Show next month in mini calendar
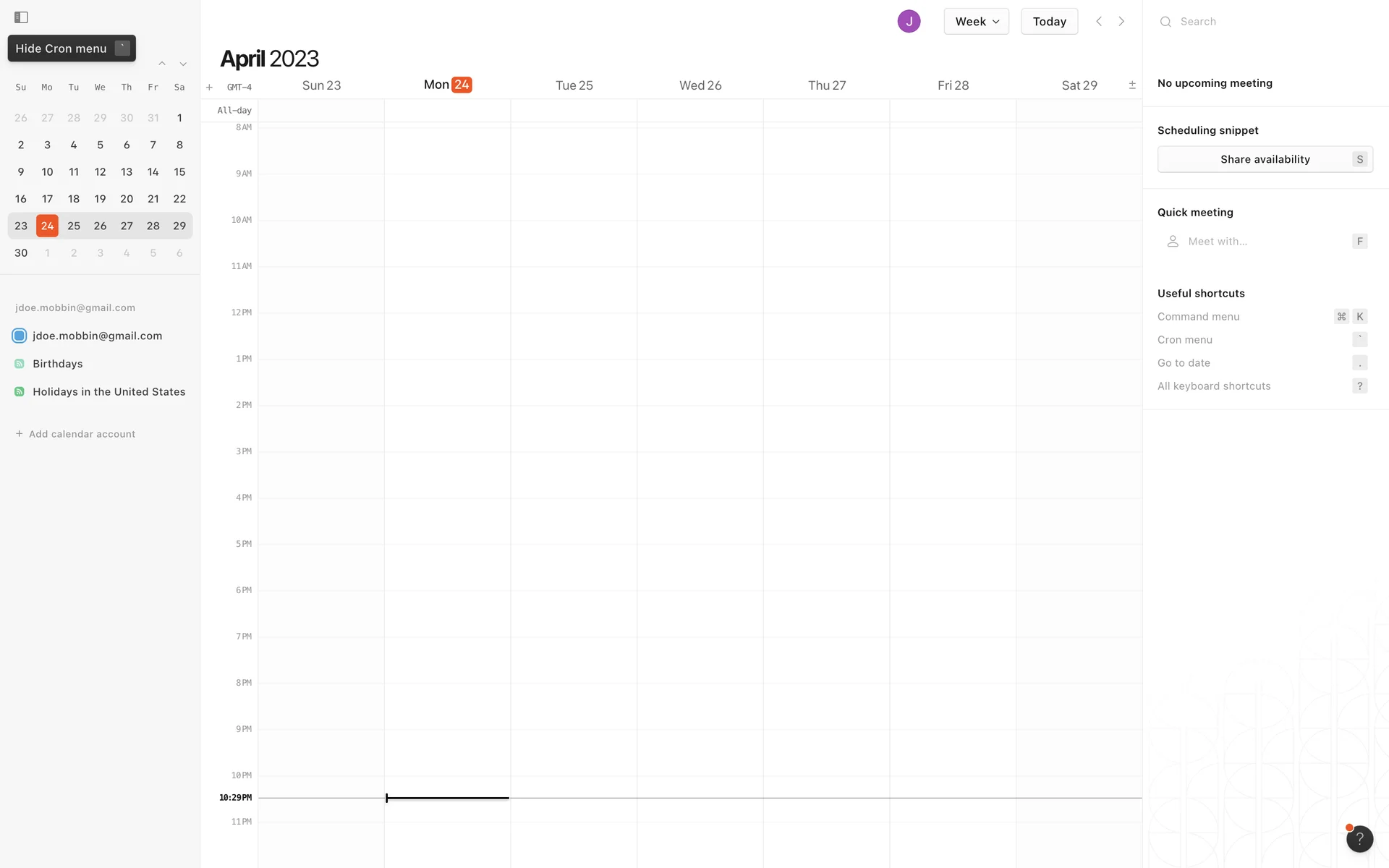Image resolution: width=1389 pixels, height=868 pixels. (183, 64)
